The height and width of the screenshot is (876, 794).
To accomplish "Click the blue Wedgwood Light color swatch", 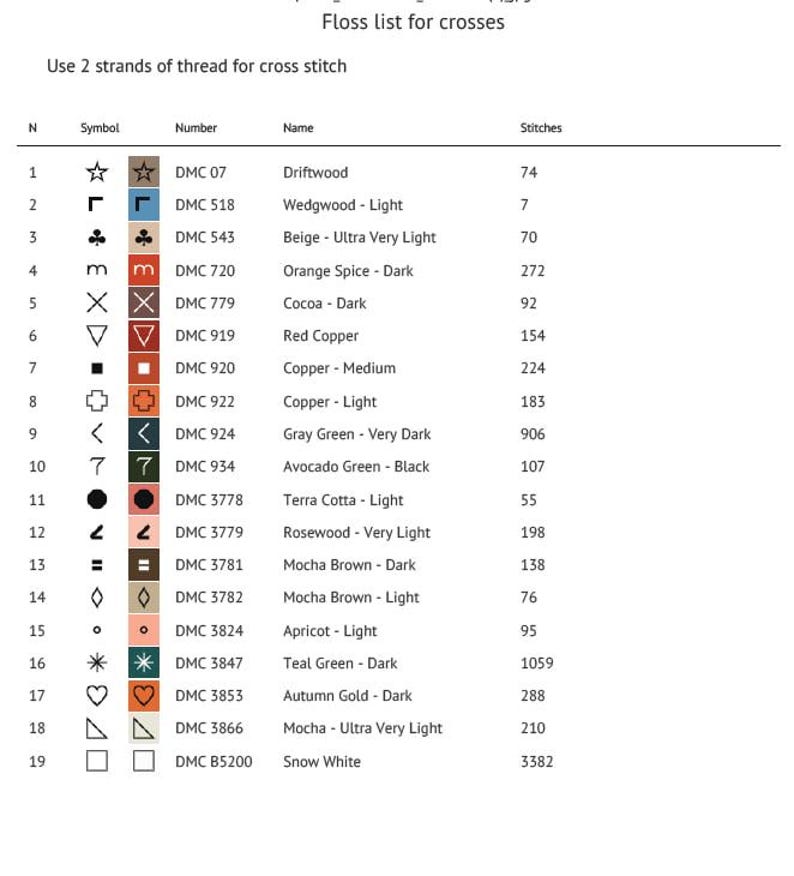I will pos(144,204).
